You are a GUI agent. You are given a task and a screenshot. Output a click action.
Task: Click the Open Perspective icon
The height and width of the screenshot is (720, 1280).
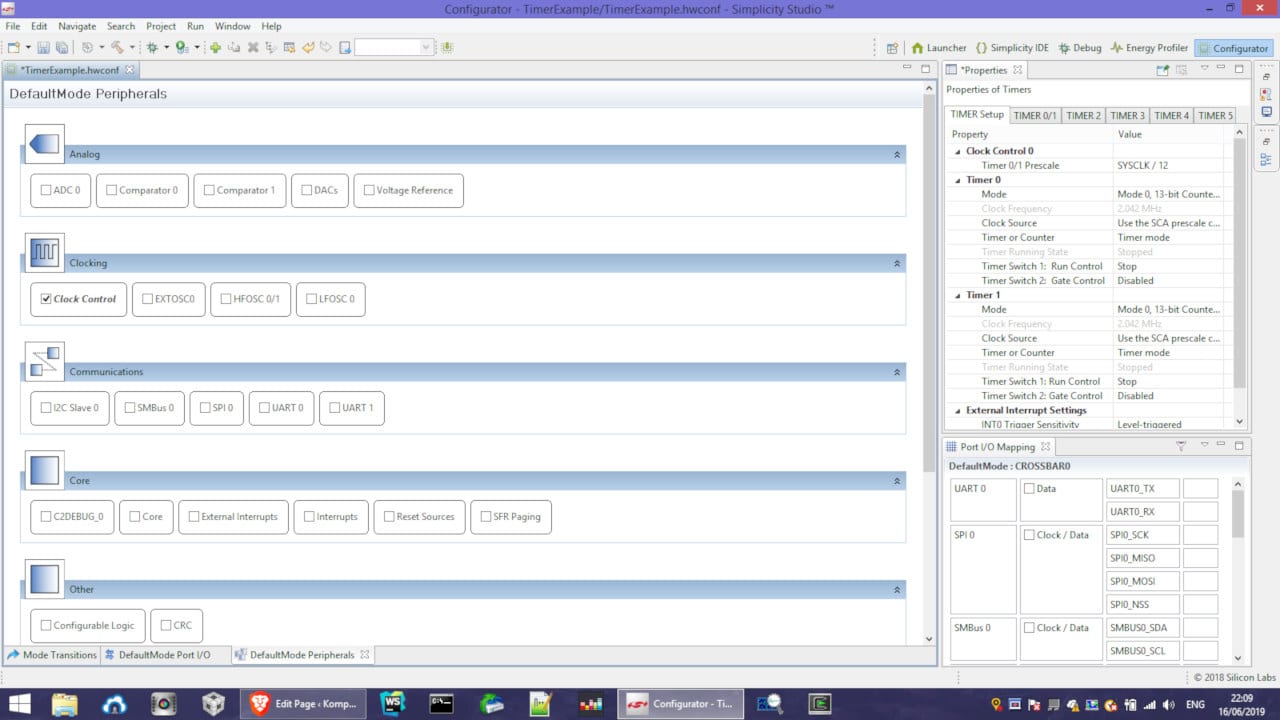pyautogui.click(x=891, y=48)
